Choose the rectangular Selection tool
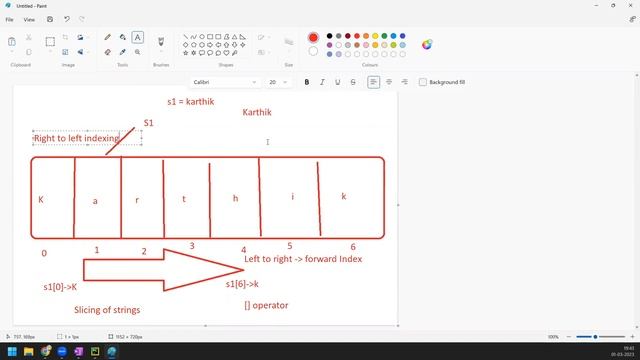 (50, 41)
